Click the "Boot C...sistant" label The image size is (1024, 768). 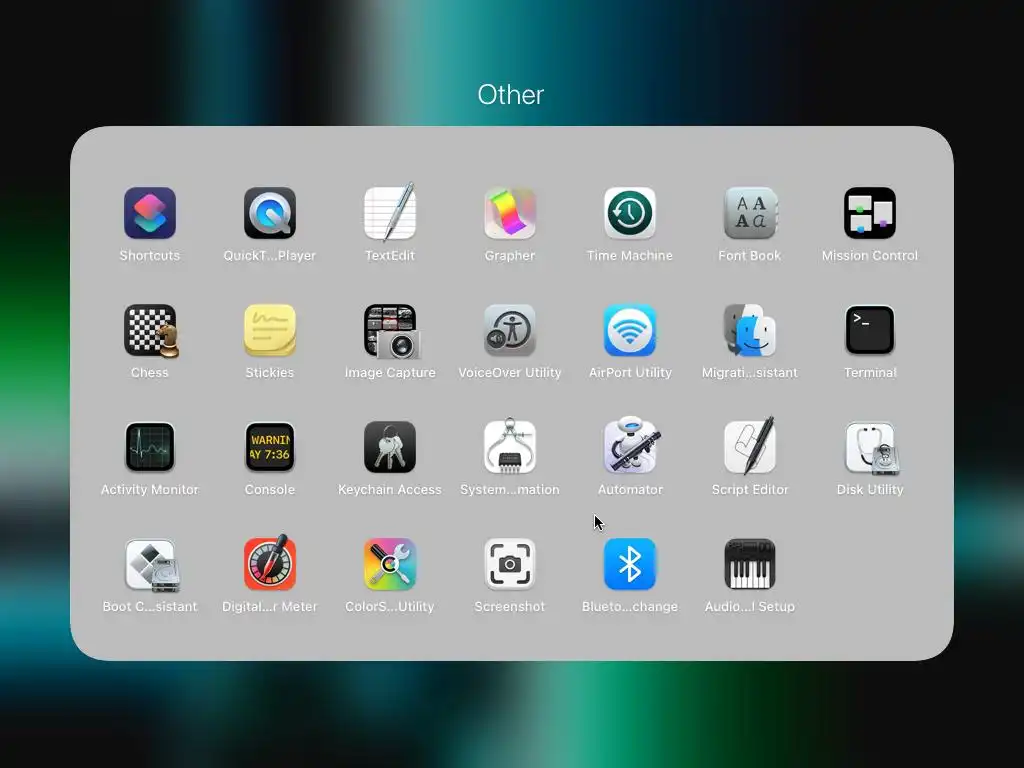coord(150,606)
